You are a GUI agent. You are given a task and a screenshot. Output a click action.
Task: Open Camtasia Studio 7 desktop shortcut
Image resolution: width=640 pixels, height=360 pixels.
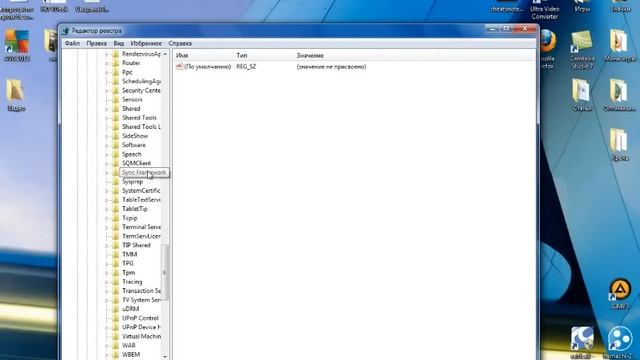tap(582, 49)
